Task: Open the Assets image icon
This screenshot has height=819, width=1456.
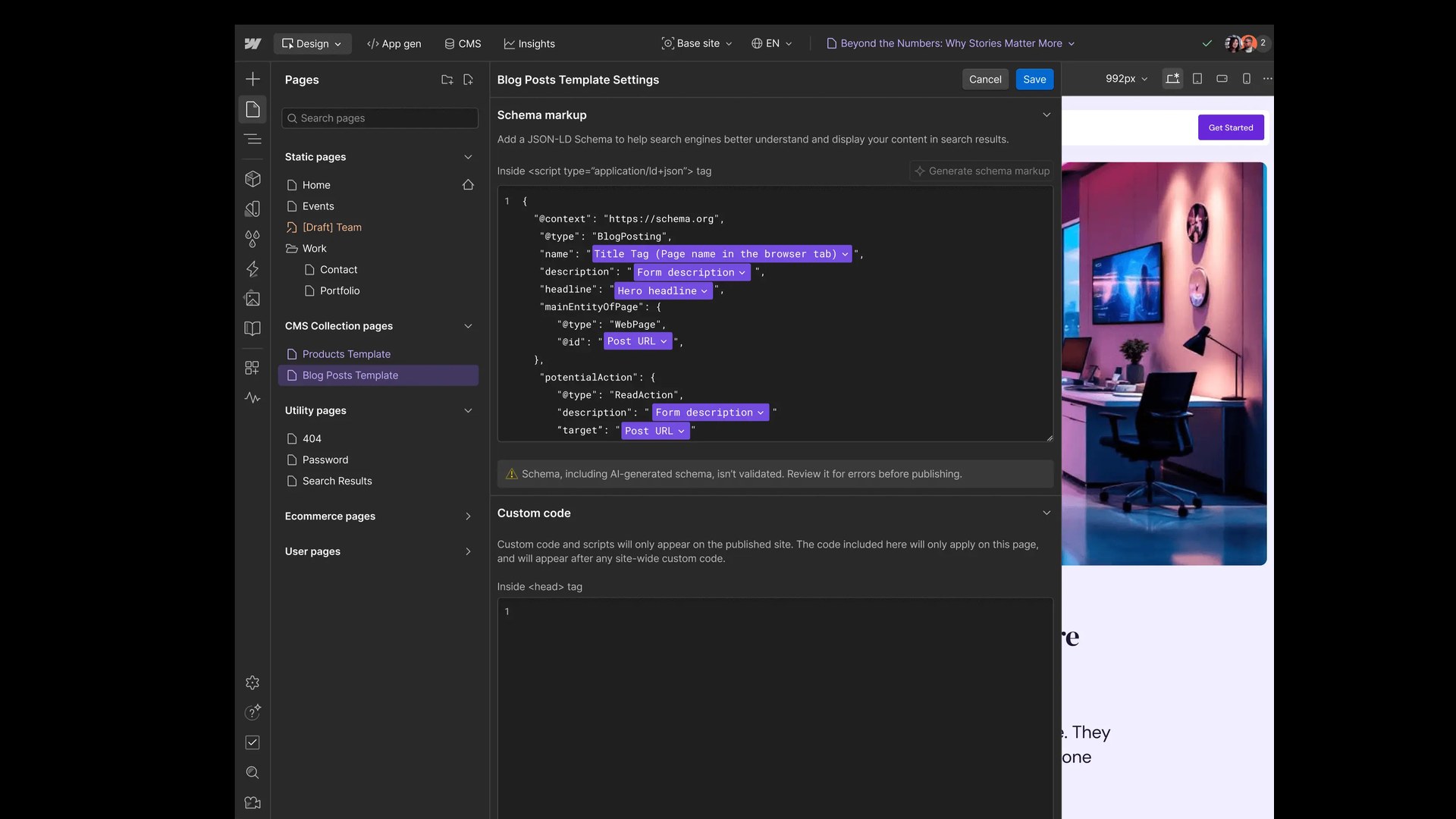Action: click(253, 299)
